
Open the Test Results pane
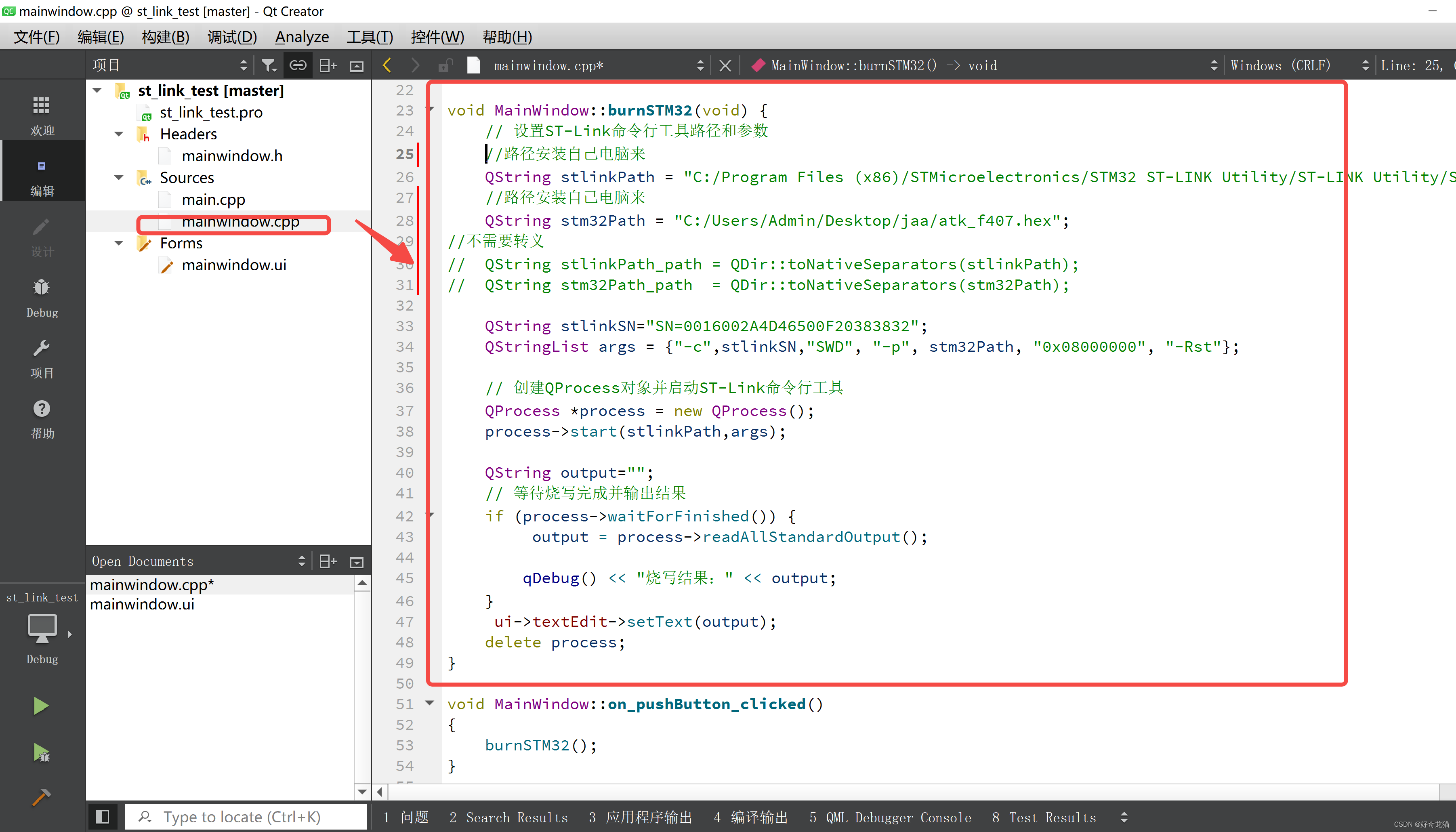(1044, 817)
